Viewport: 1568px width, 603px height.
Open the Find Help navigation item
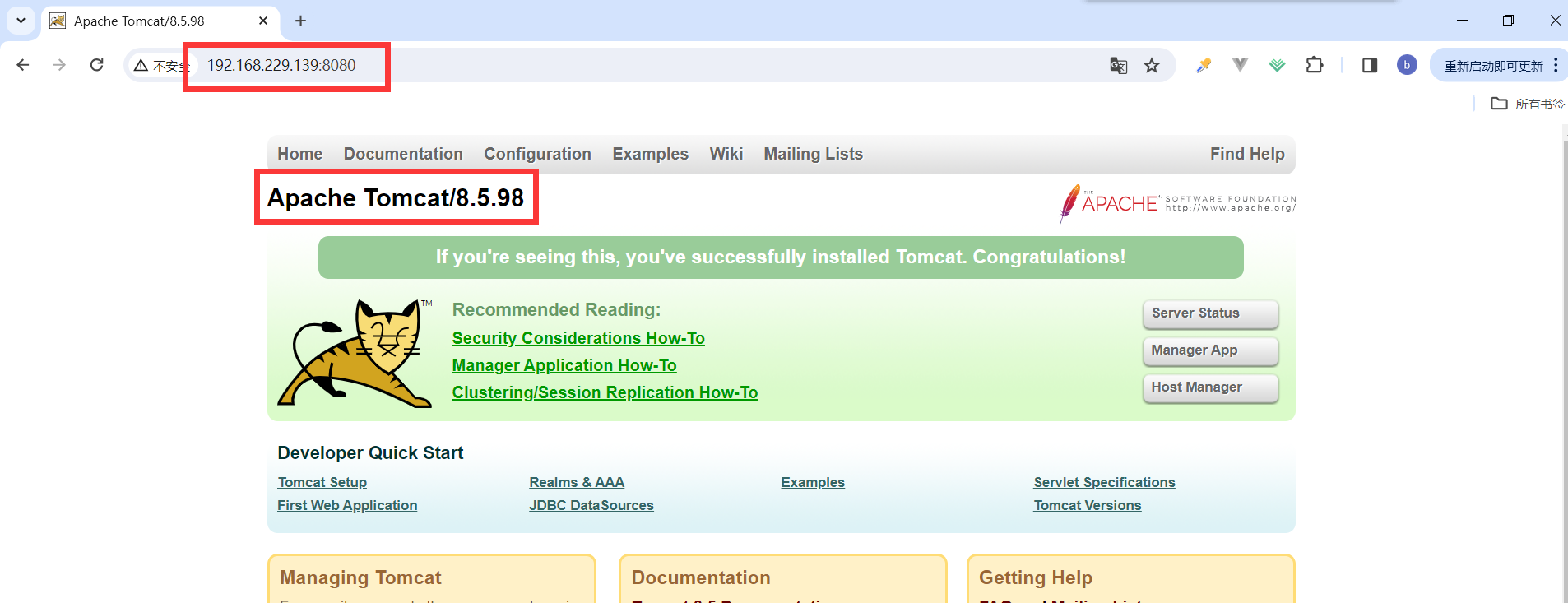[x=1247, y=154]
